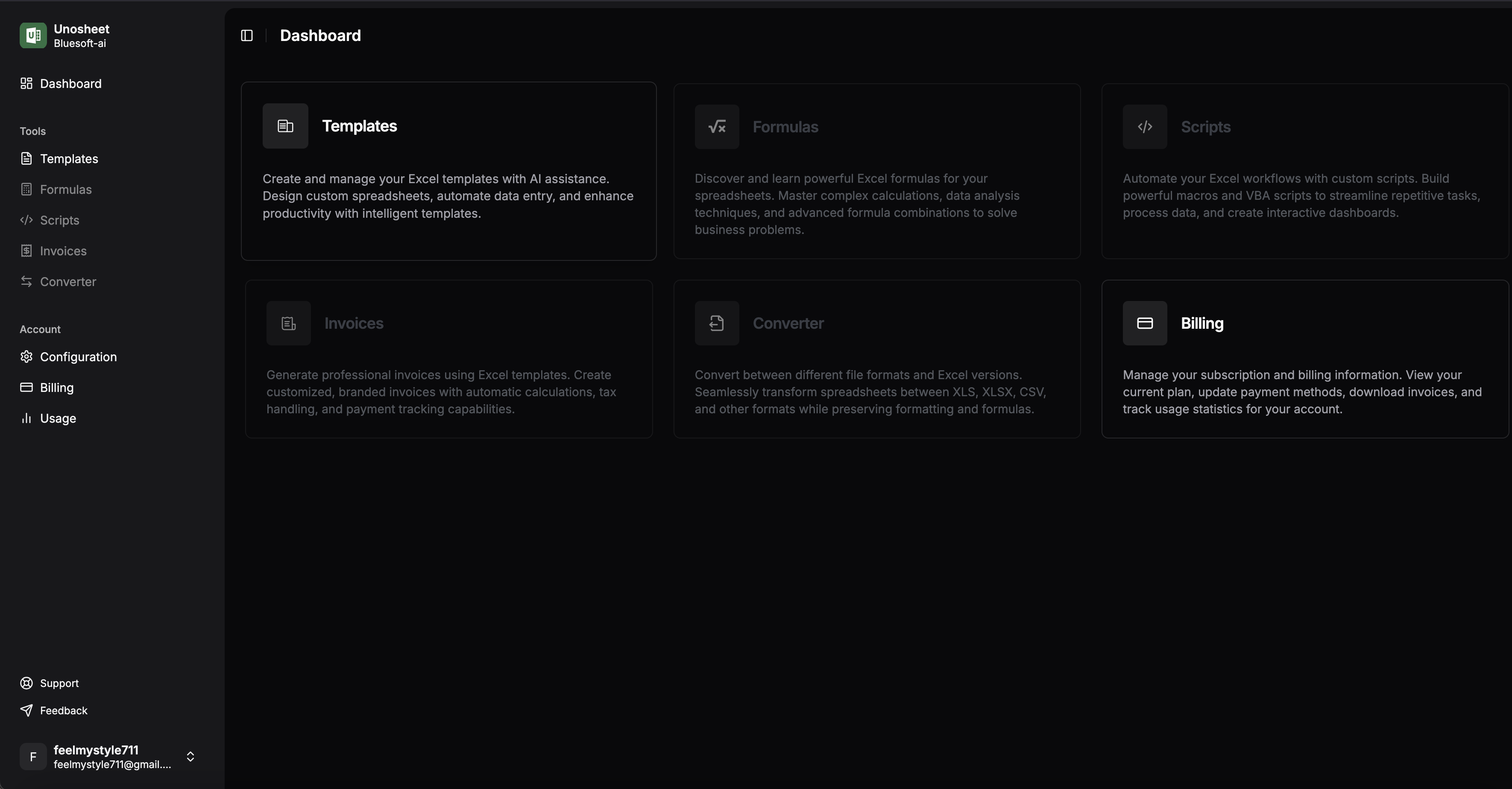1512x789 pixels.
Task: Click the Configuration gear icon in sidebar
Action: point(26,357)
